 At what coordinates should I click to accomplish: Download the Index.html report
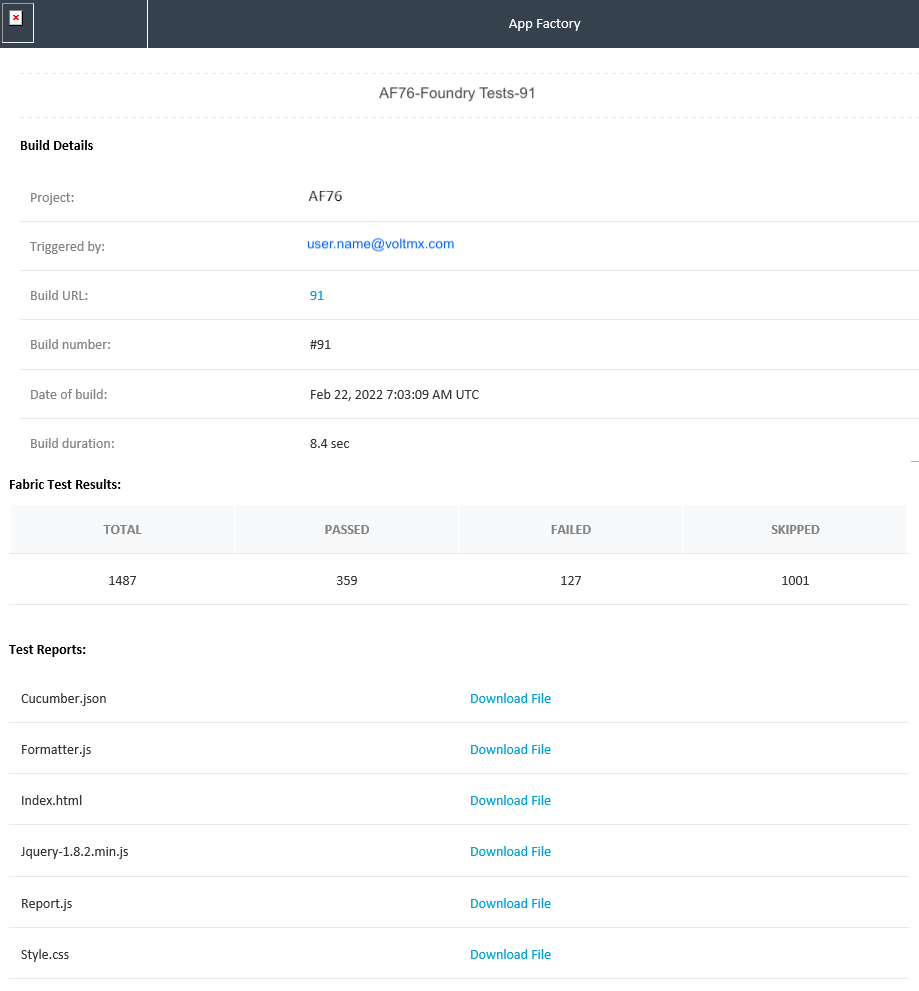click(510, 801)
